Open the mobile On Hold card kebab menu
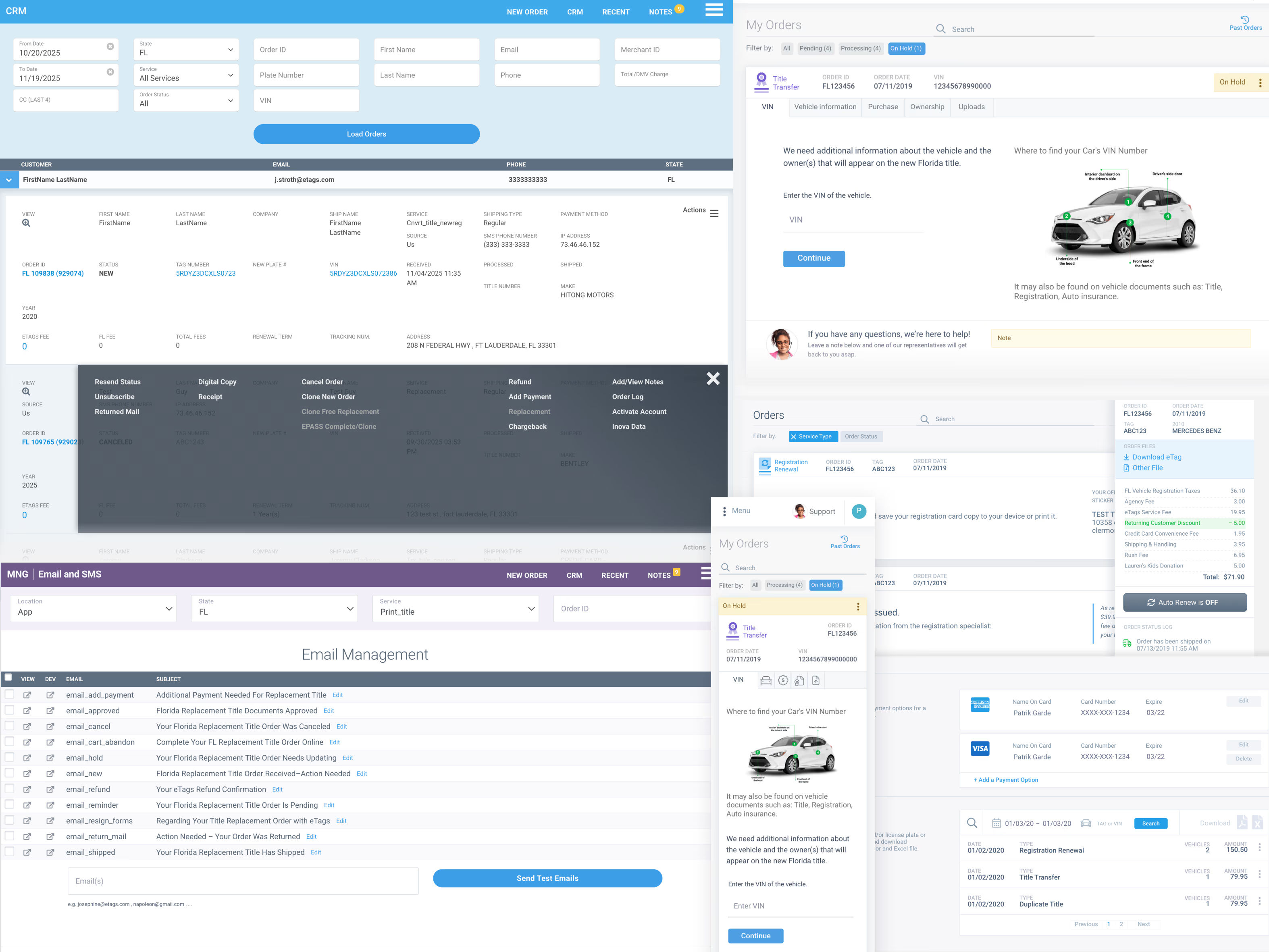 click(x=858, y=607)
